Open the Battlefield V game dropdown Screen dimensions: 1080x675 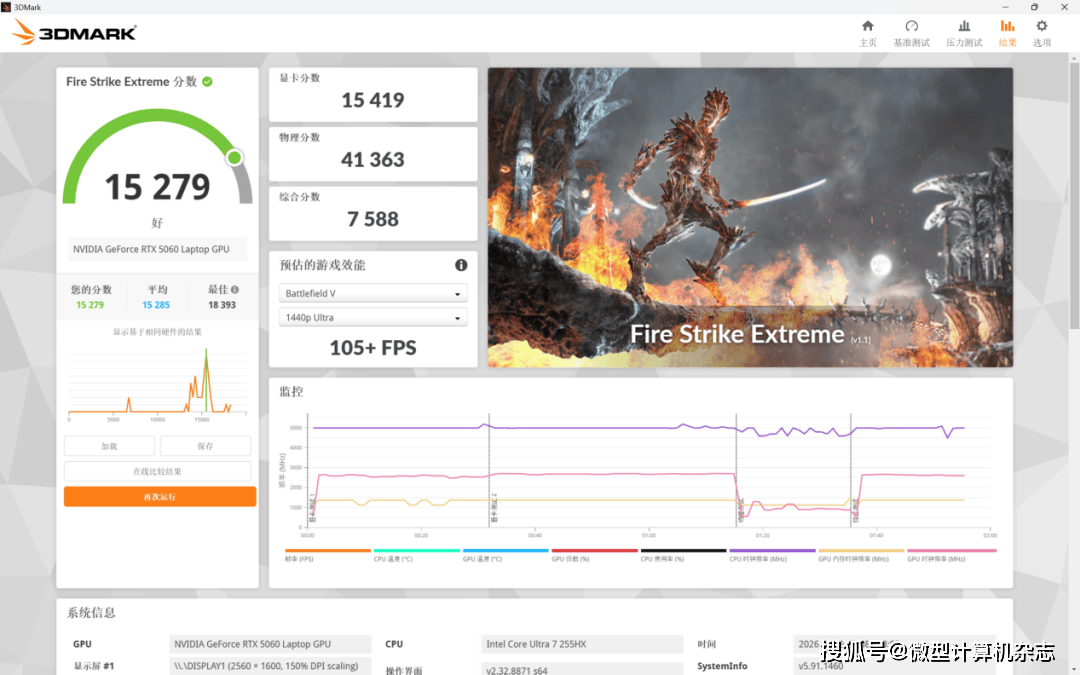pos(373,293)
